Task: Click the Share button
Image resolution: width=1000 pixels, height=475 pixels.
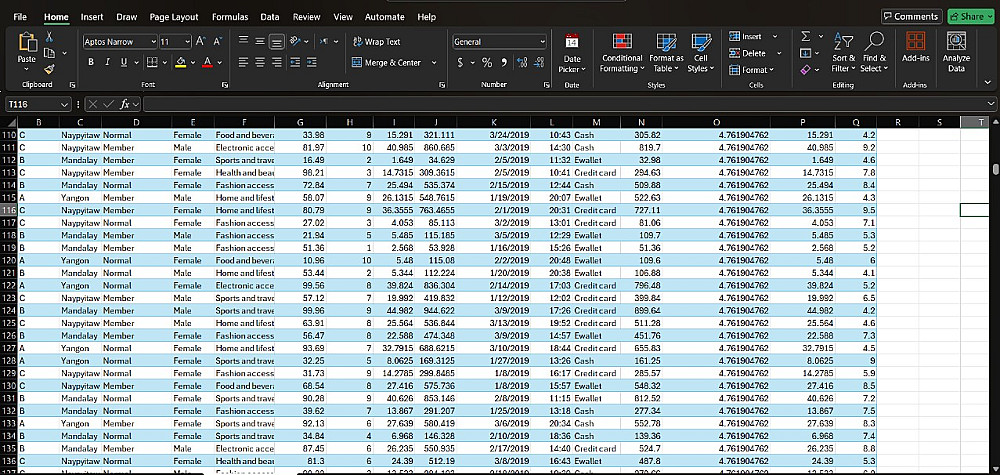Action: pos(970,17)
